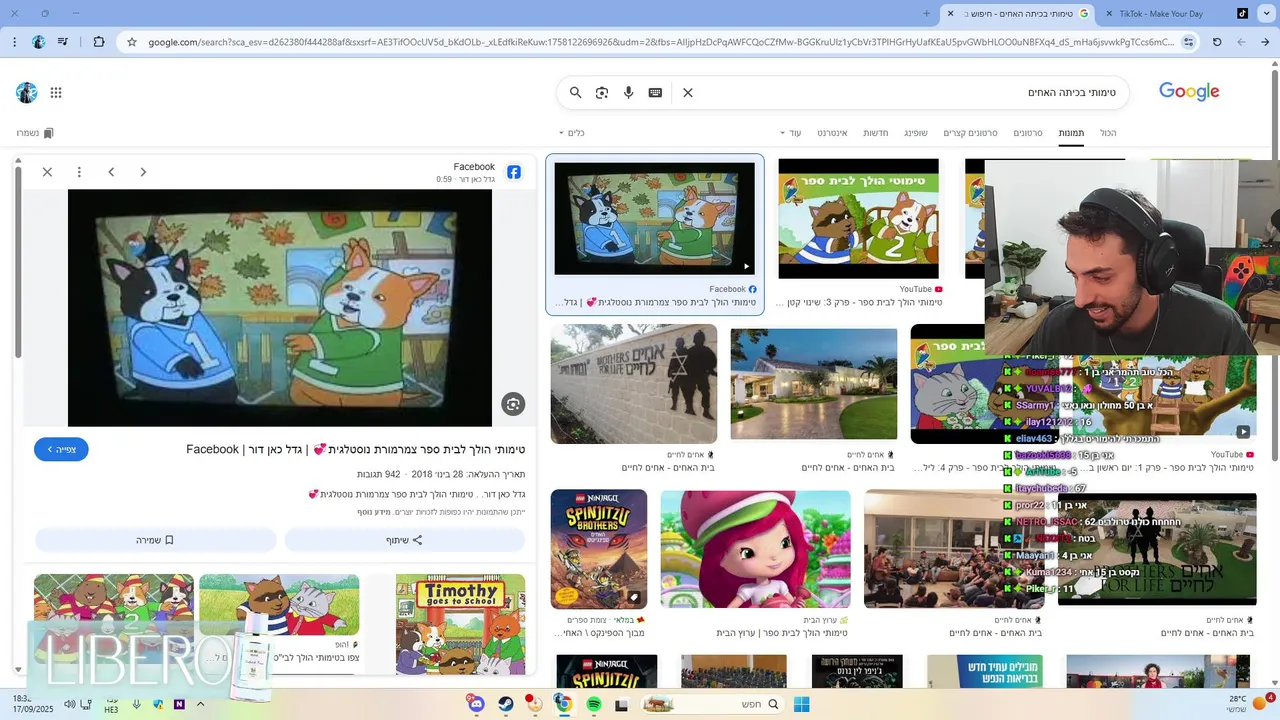1280x720 pixels.
Task: Open the Windows Start button
Action: [x=801, y=704]
